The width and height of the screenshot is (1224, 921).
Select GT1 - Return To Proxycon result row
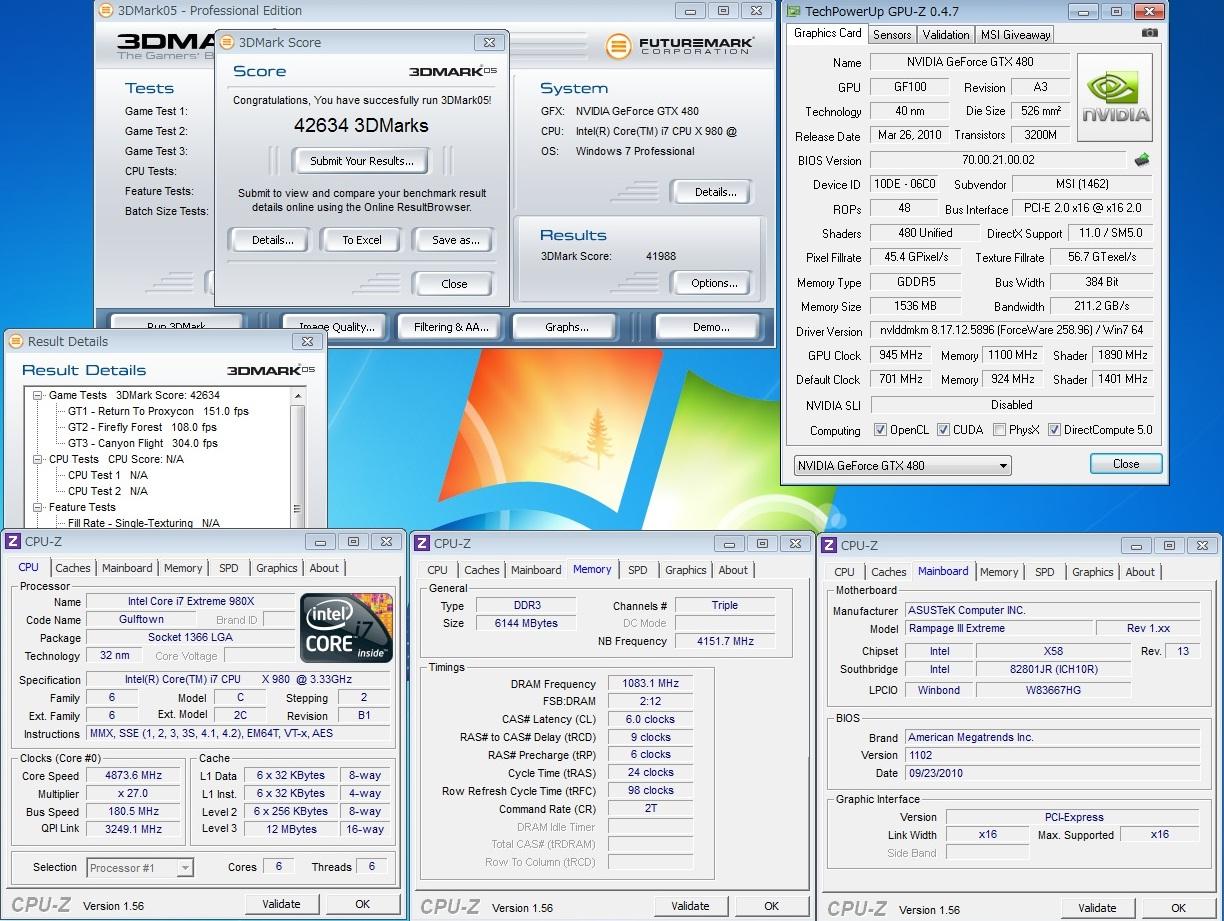click(158, 411)
